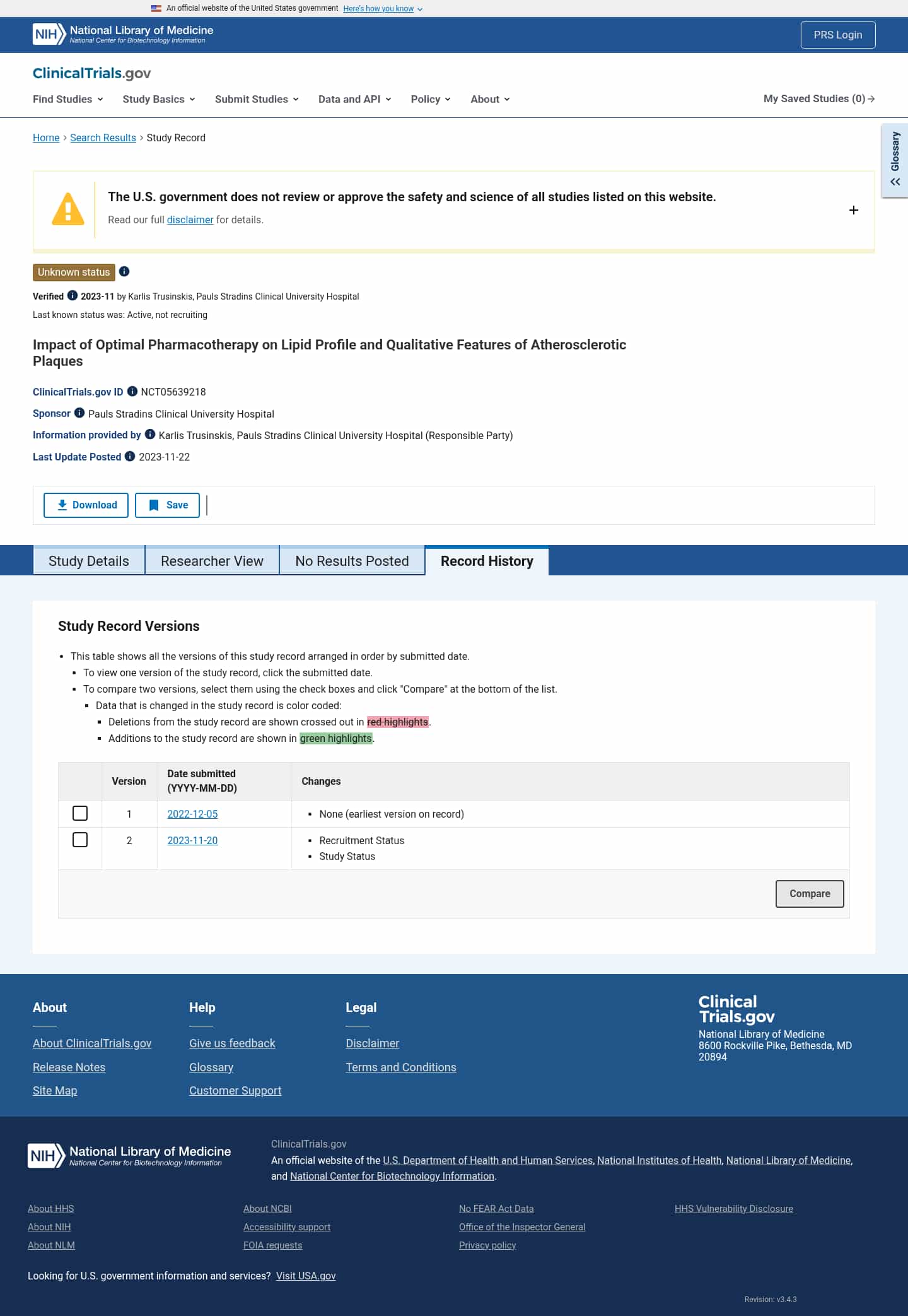This screenshot has width=908, height=1316.
Task: View version submitted 2023-11-20
Action: tap(192, 840)
